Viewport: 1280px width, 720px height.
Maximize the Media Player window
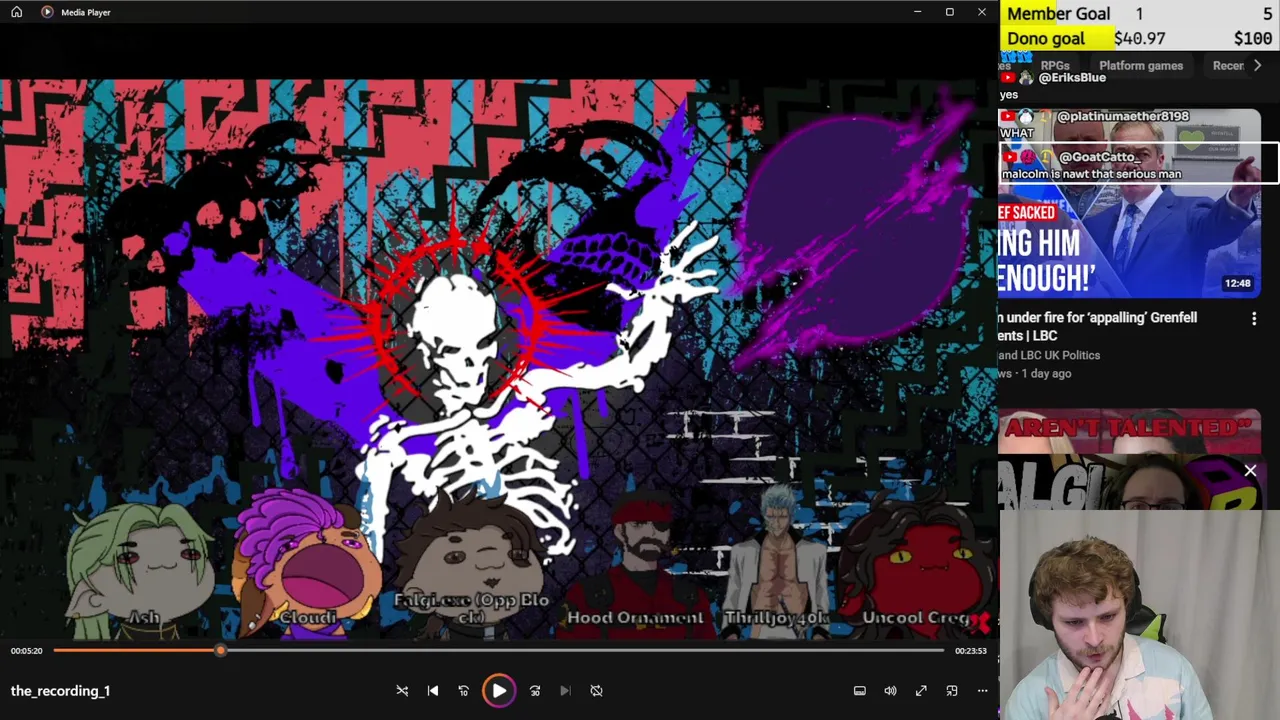[x=949, y=12]
